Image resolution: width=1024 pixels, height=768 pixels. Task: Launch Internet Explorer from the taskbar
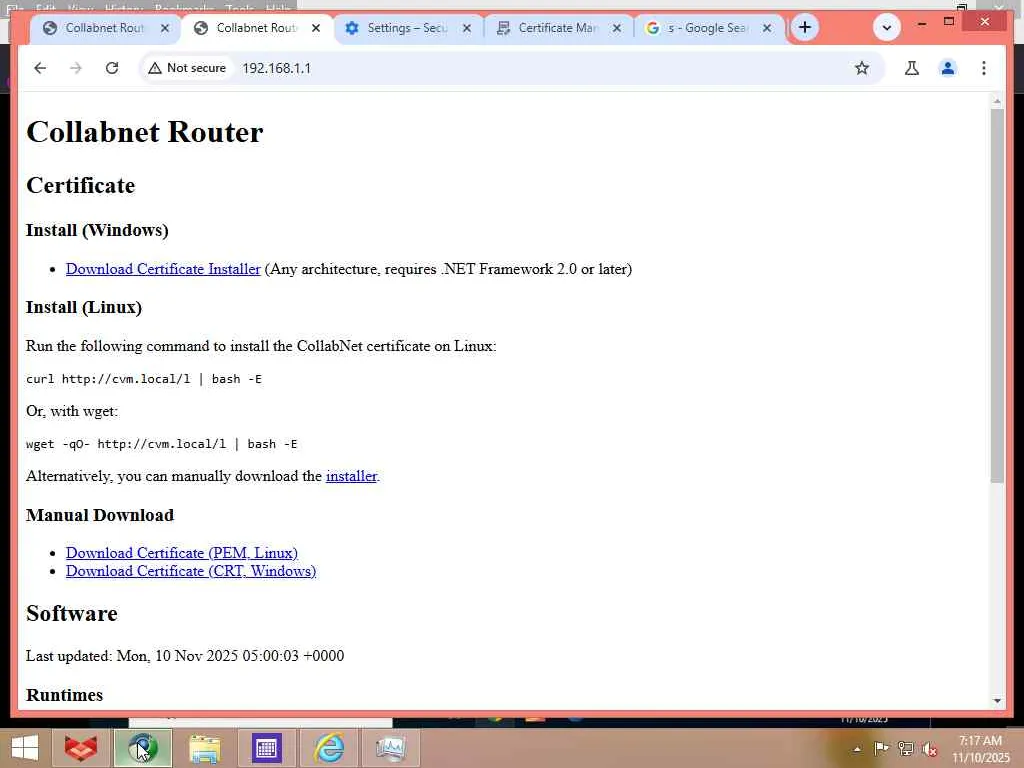328,748
